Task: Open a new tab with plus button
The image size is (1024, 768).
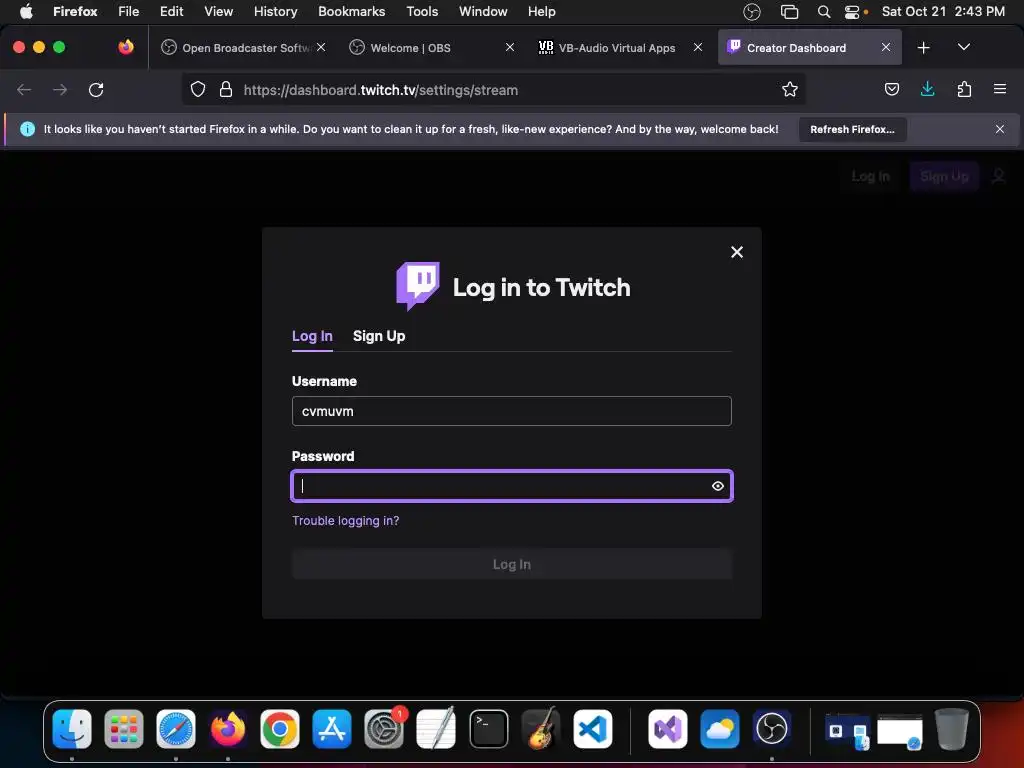Action: click(923, 48)
